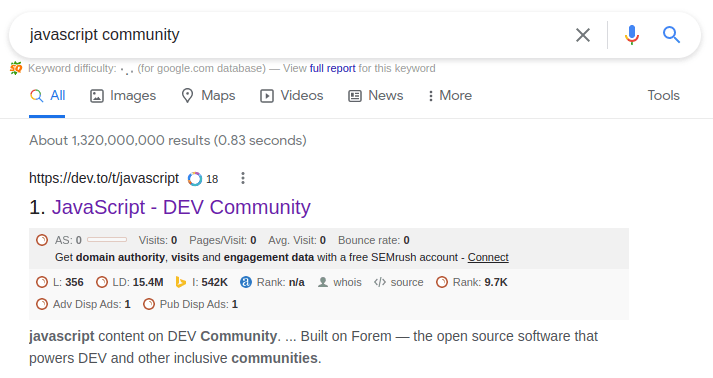The height and width of the screenshot is (378, 713).
Task: Switch to the Maps tab
Action: click(x=208, y=96)
